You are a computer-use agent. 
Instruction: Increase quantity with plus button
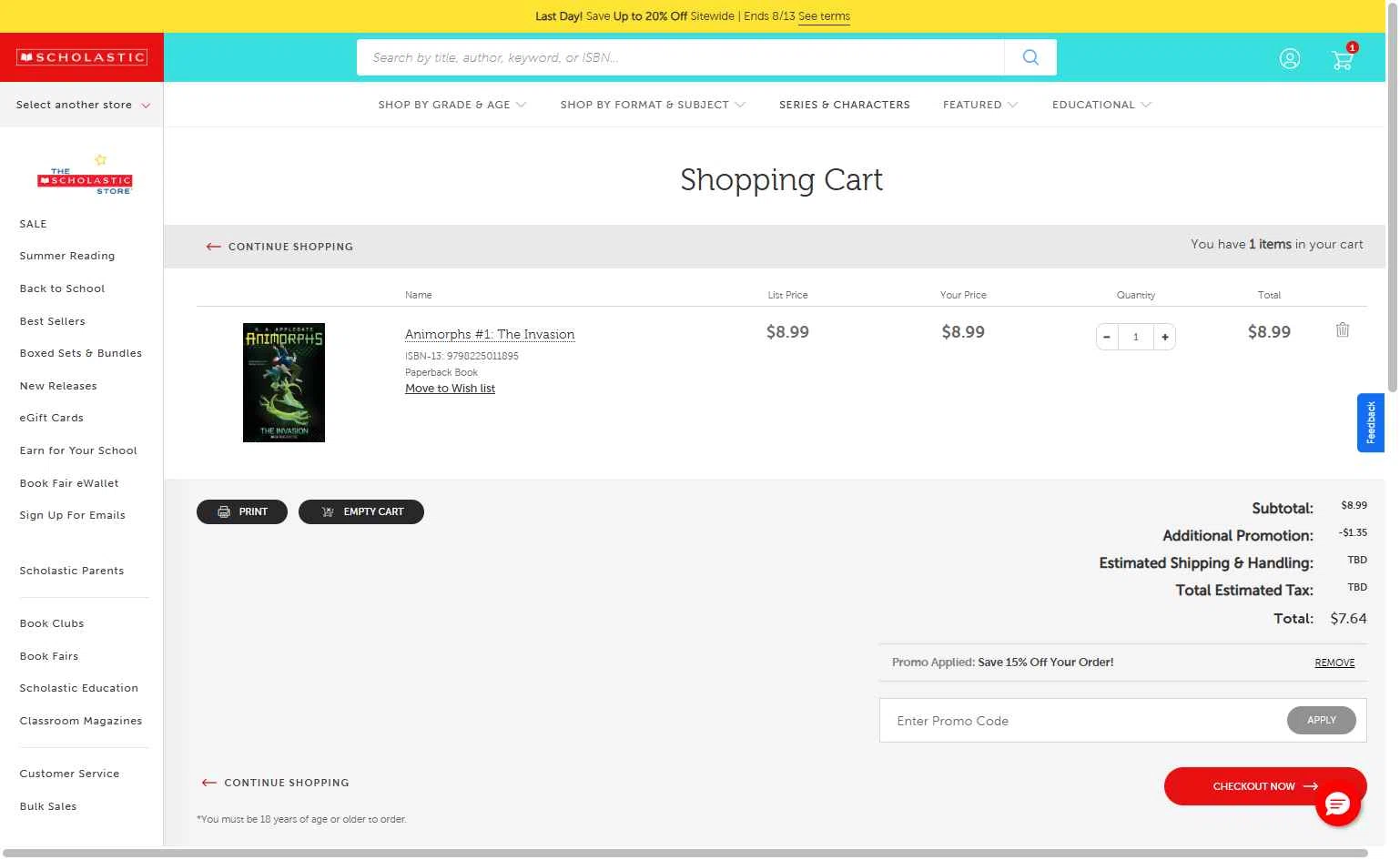1164,337
